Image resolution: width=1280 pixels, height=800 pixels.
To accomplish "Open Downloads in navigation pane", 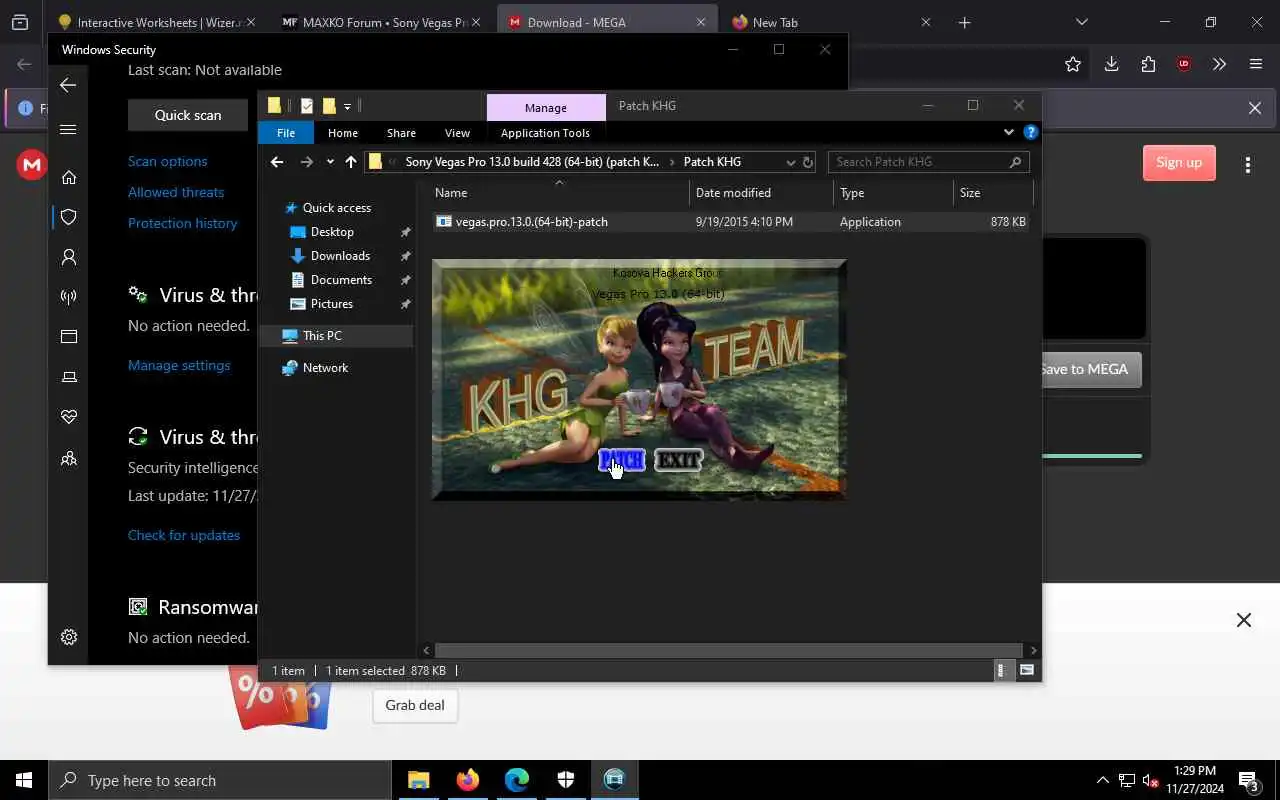I will [x=340, y=256].
